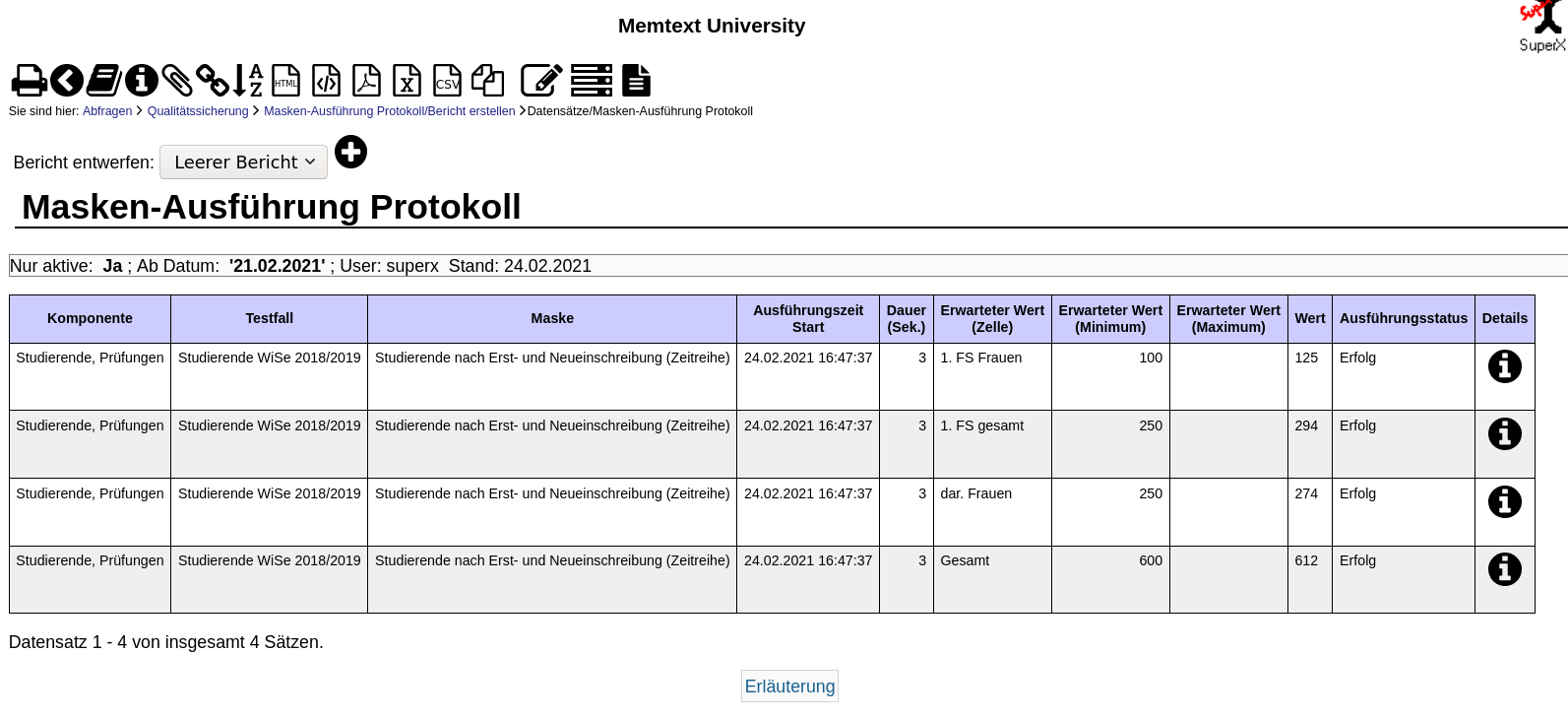Click the copy documents icon

point(487,81)
